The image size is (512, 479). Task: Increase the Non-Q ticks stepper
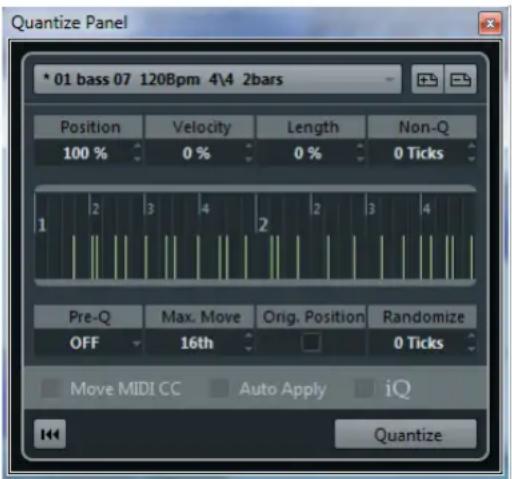tap(472, 147)
